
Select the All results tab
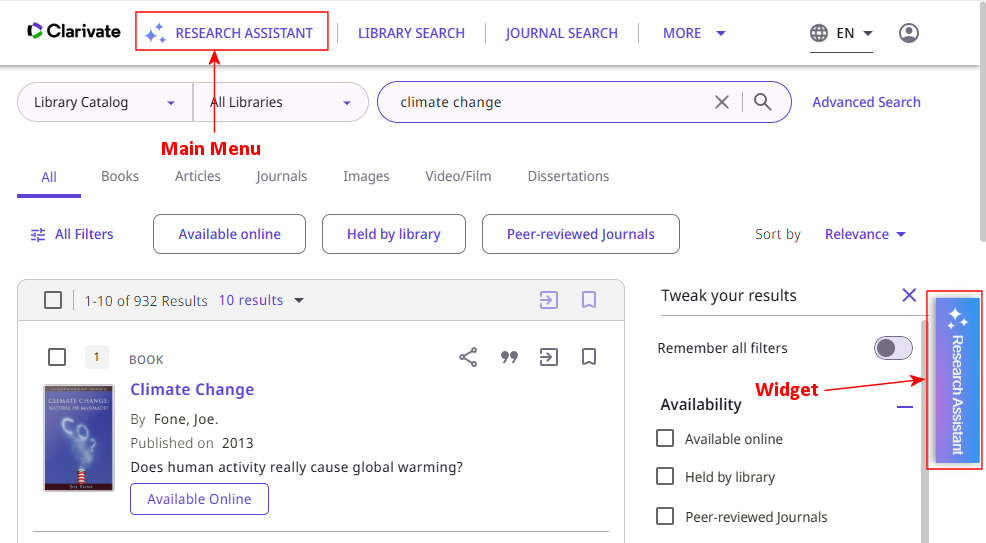pos(49,177)
